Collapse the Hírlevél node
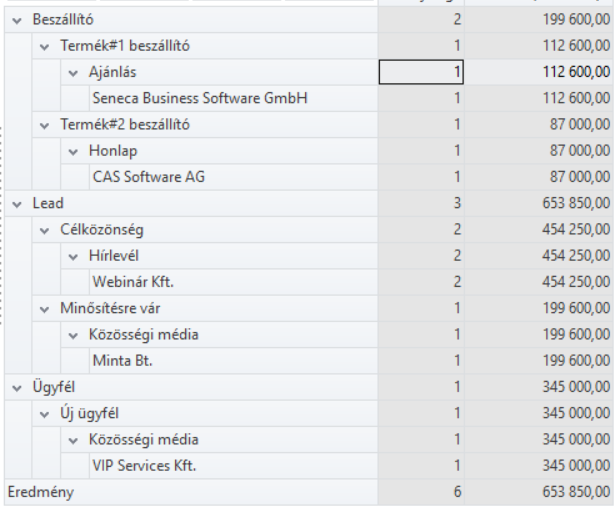Image resolution: width=614 pixels, height=508 pixels. [73, 256]
